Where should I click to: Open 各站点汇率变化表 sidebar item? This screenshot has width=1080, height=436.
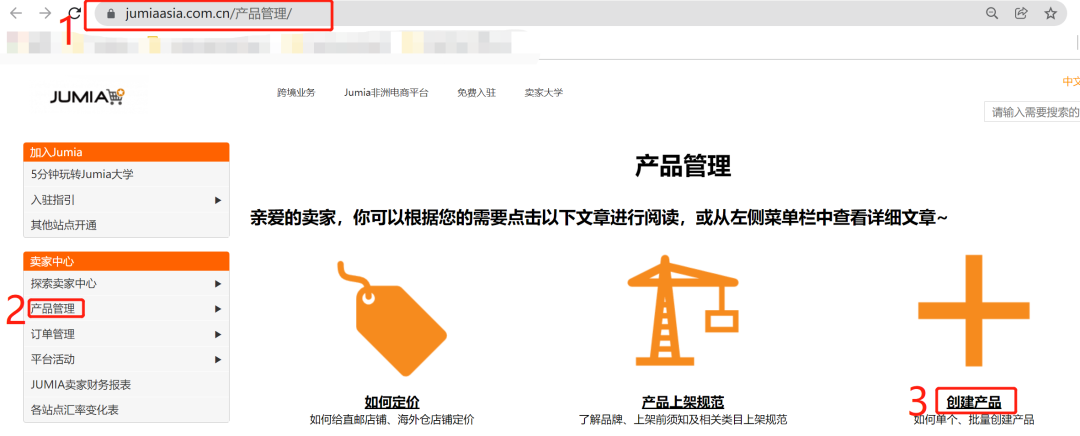[x=126, y=410]
